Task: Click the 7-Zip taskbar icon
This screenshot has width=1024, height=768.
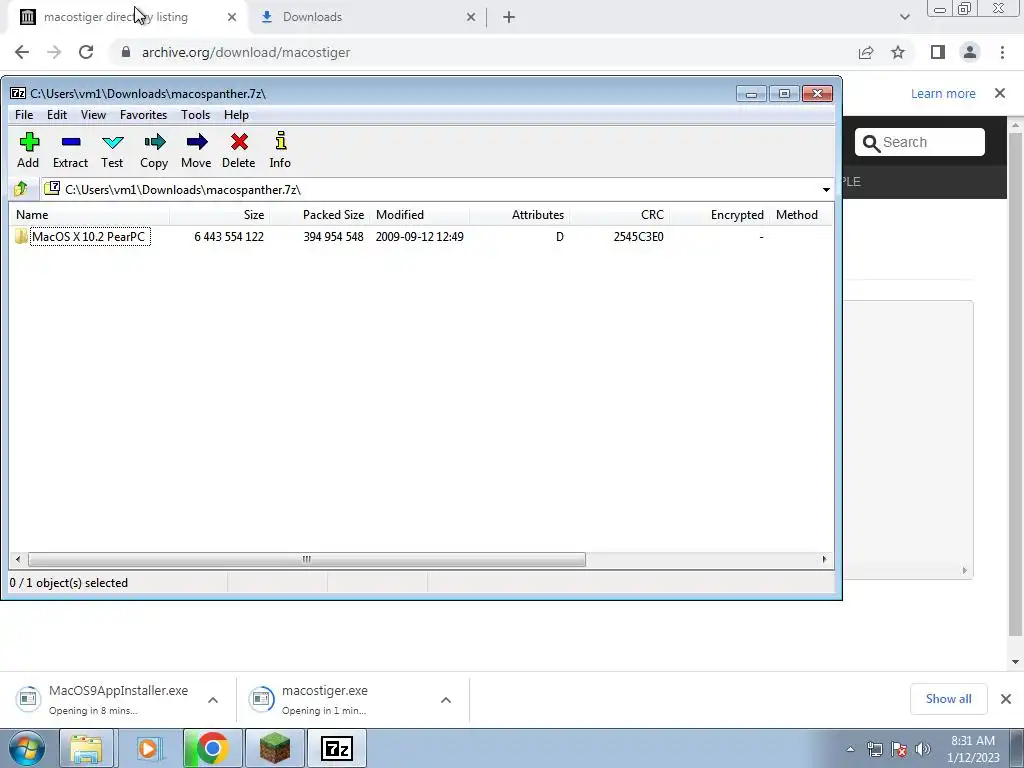Action: coord(337,748)
